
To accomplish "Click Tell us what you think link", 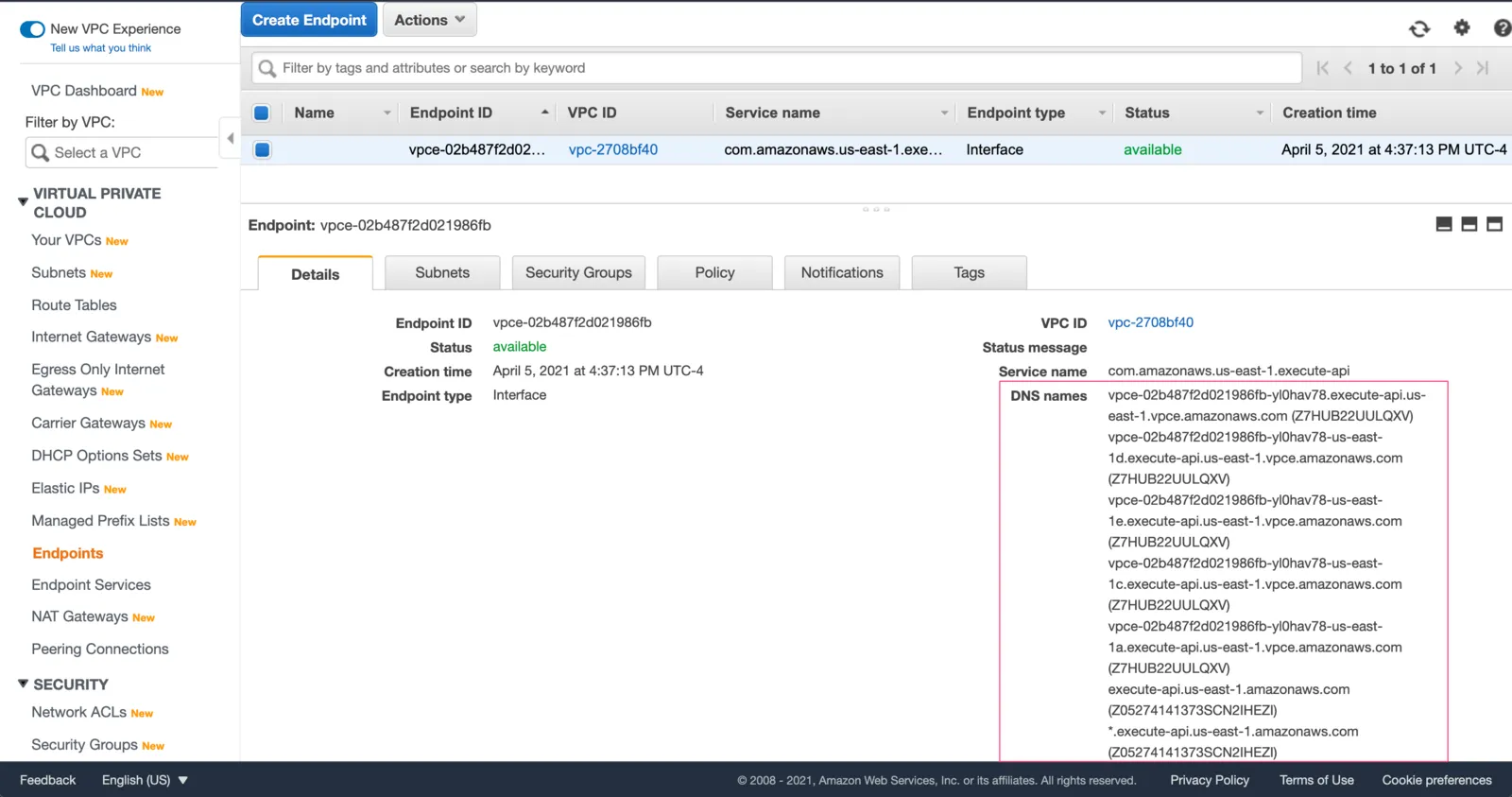I will coord(100,48).
